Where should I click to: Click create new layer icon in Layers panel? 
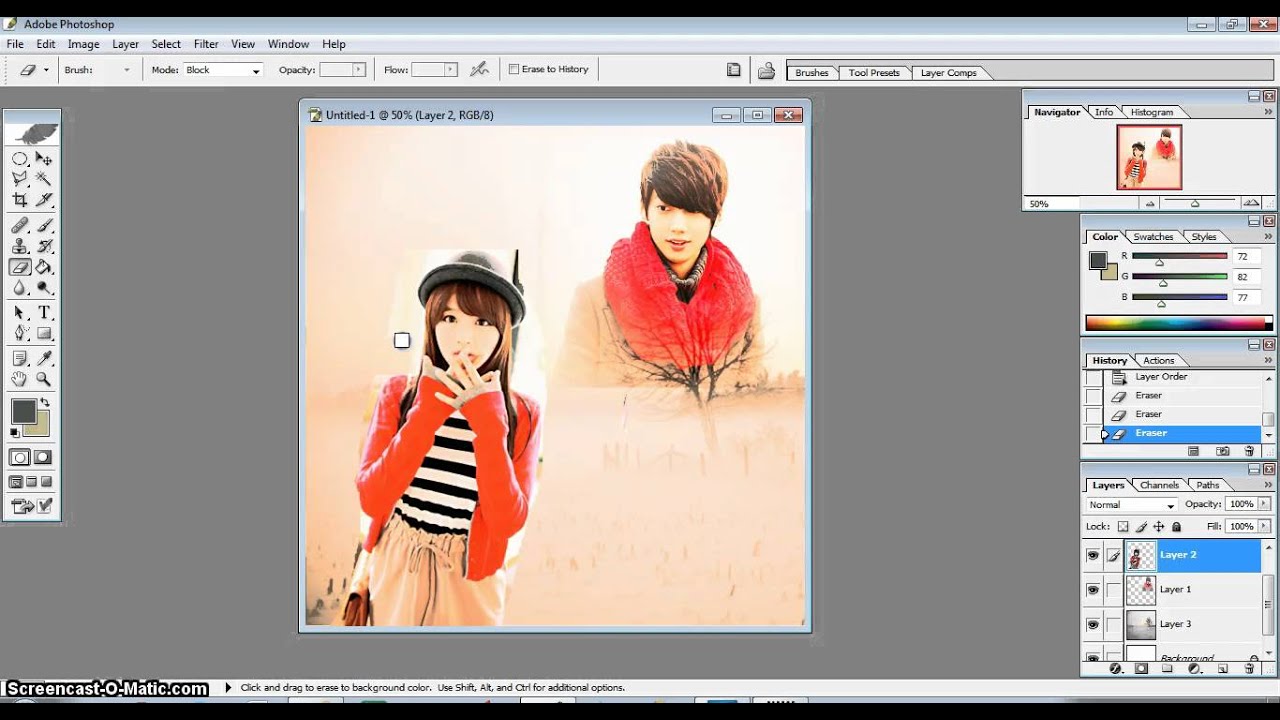click(x=1222, y=669)
